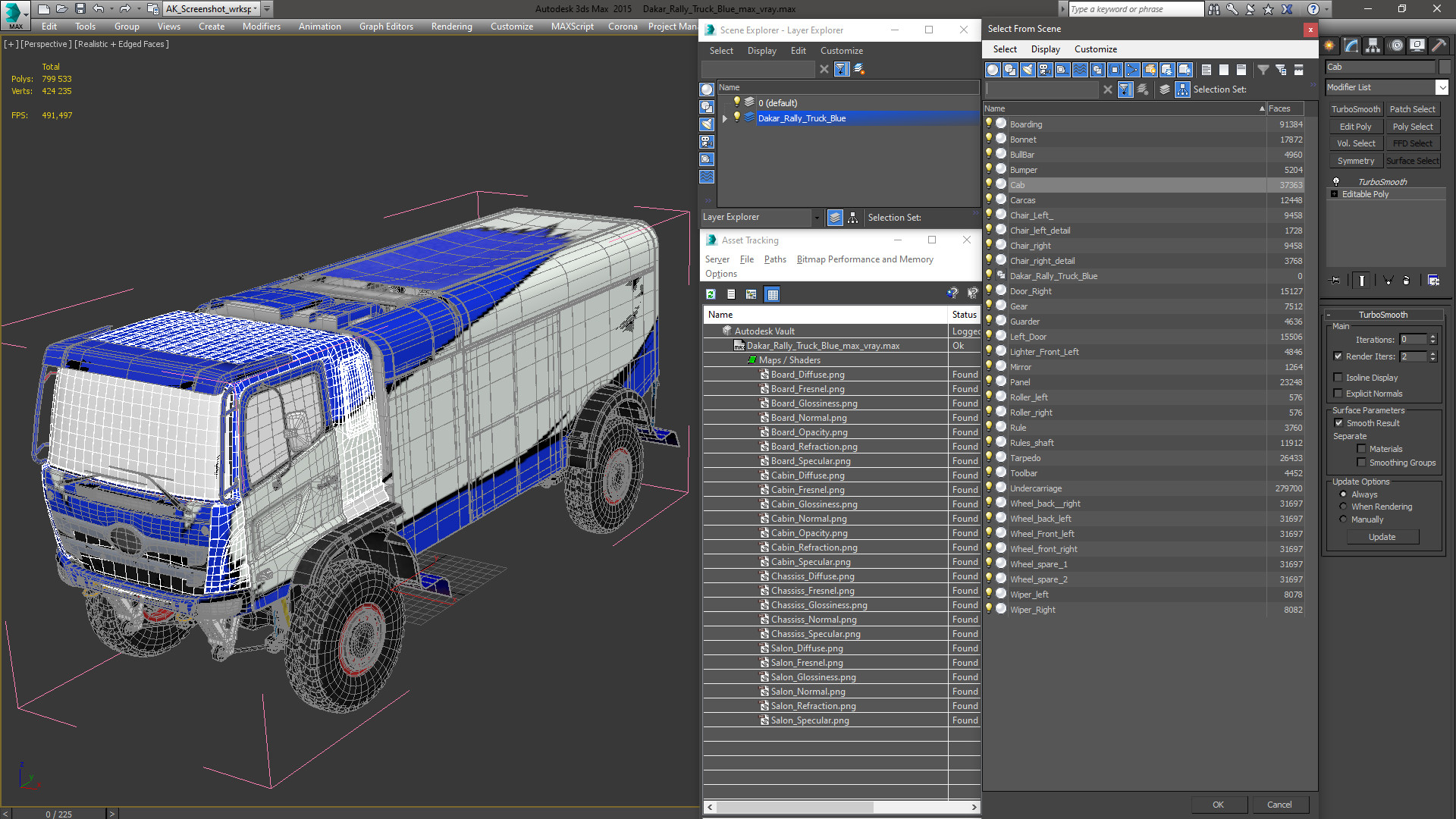Open Customize menu in Scene Explorer

[x=841, y=51]
